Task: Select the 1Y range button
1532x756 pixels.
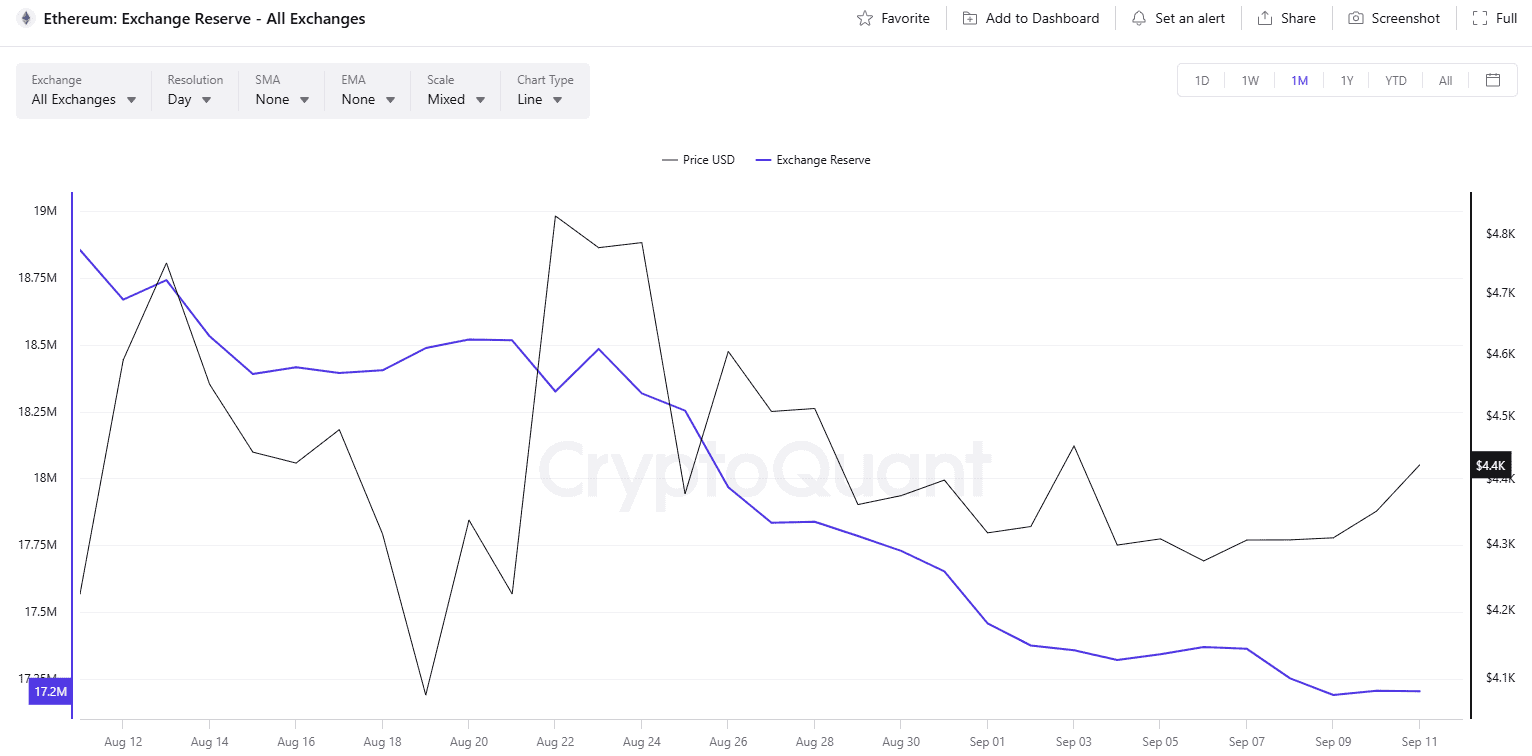Action: pos(1347,81)
